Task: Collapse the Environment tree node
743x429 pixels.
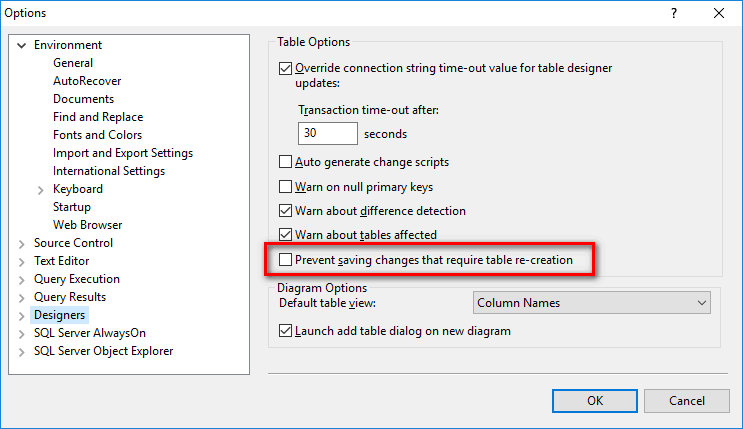Action: [22, 45]
